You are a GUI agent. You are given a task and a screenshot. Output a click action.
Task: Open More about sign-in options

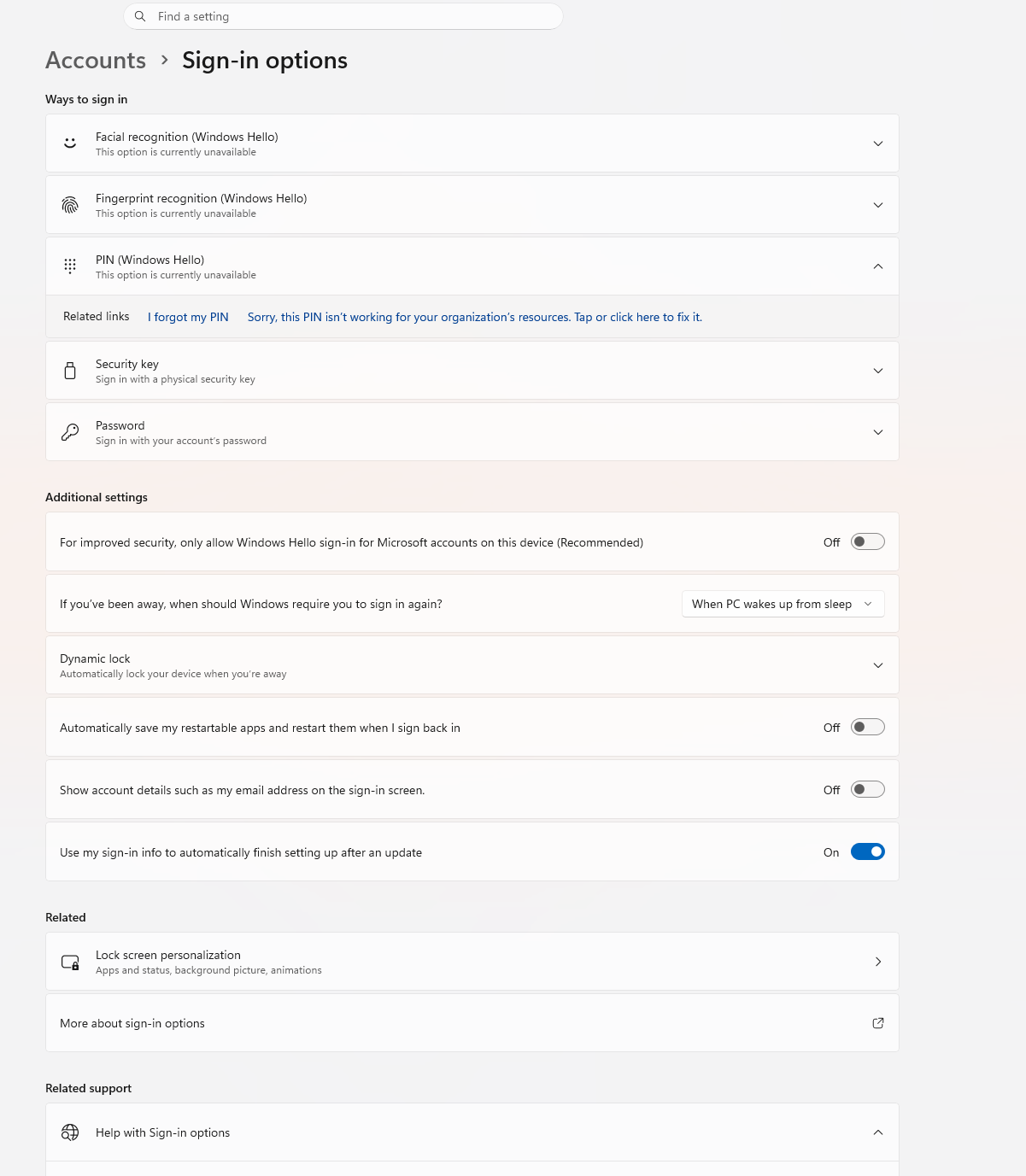[472, 1023]
